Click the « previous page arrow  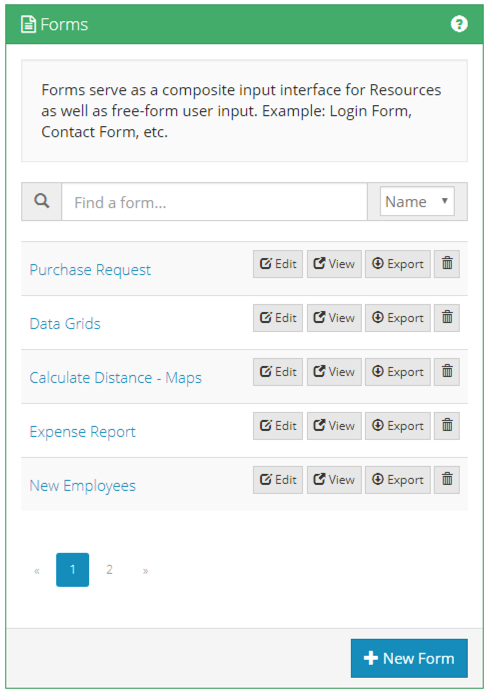pyautogui.click(x=37, y=570)
